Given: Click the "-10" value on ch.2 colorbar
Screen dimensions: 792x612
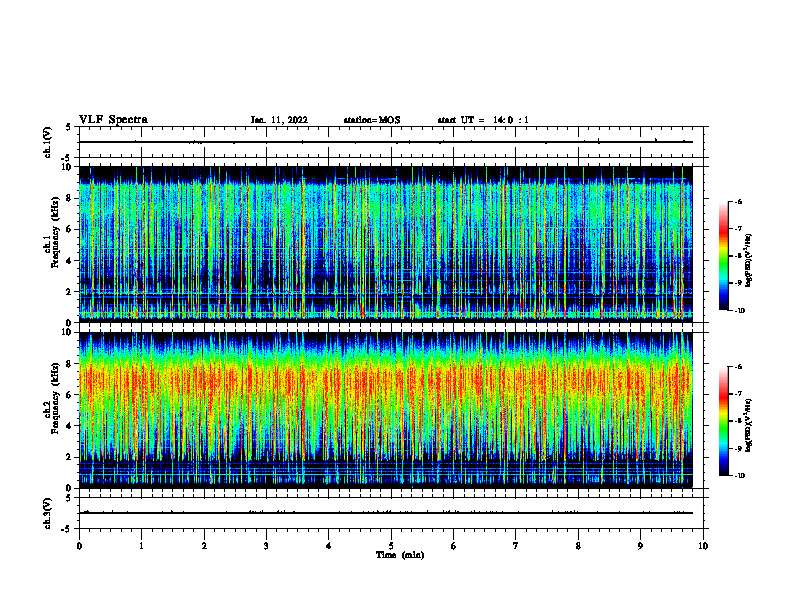Looking at the screenshot, I should click(x=739, y=476).
